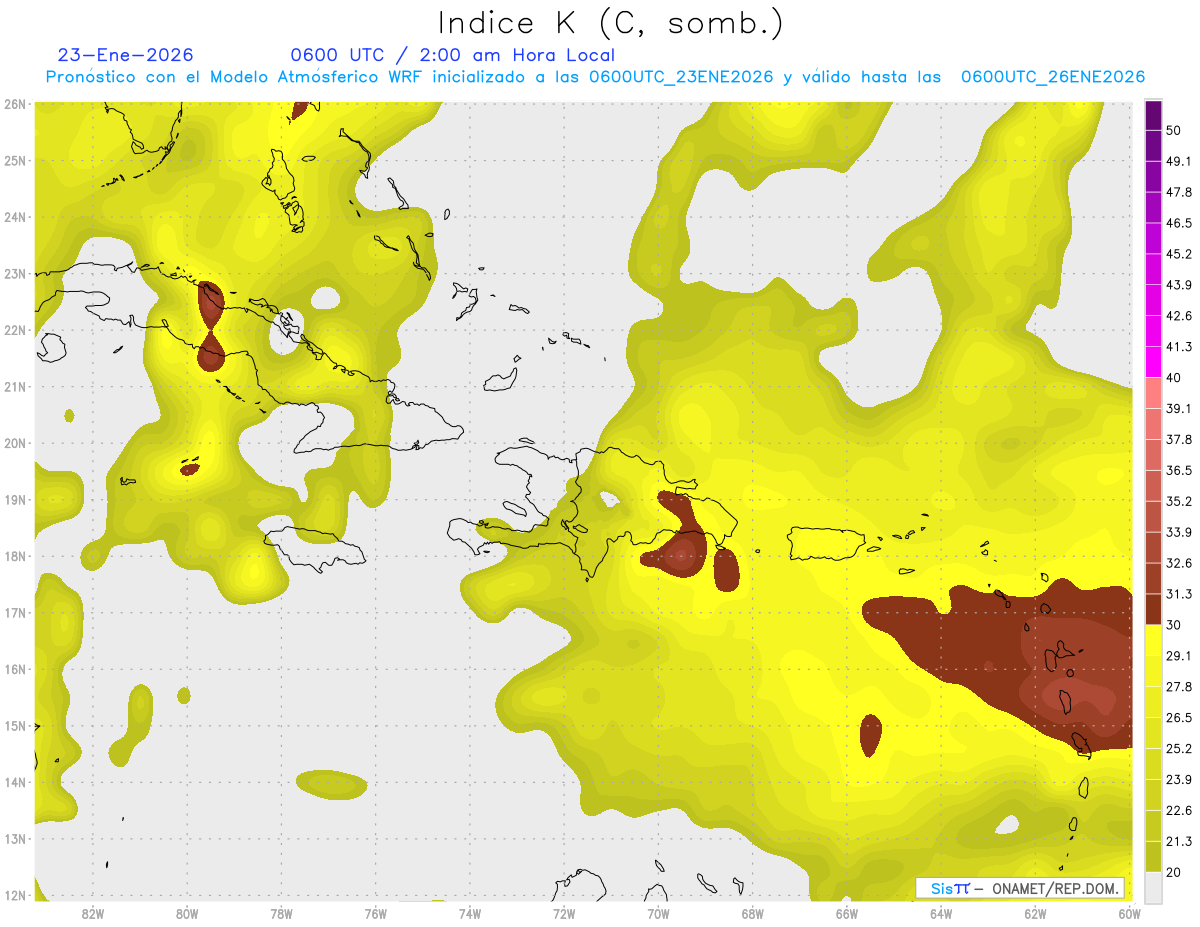This screenshot has height=927, width=1200.
Task: Click the olive colorbar segment between 20 and 21.3
Action: point(1153,856)
